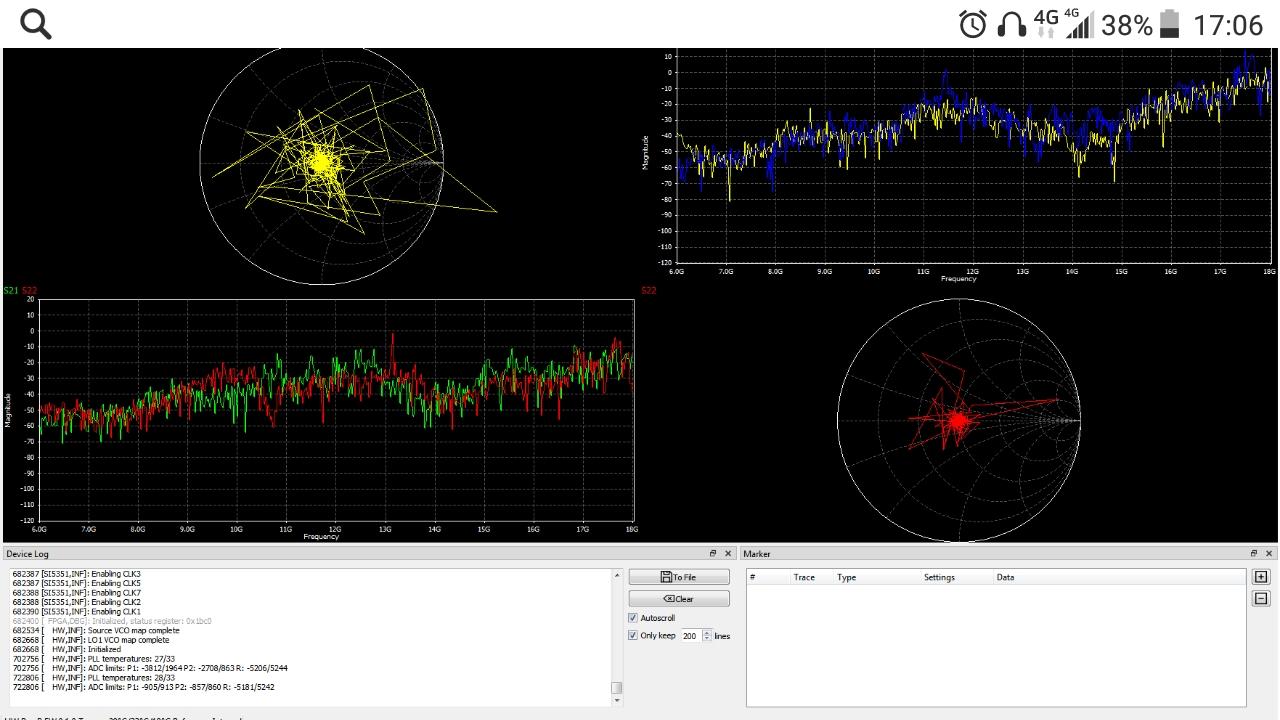The height and width of the screenshot is (720, 1280).
Task: Click the add marker plus icon
Action: [x=1261, y=577]
